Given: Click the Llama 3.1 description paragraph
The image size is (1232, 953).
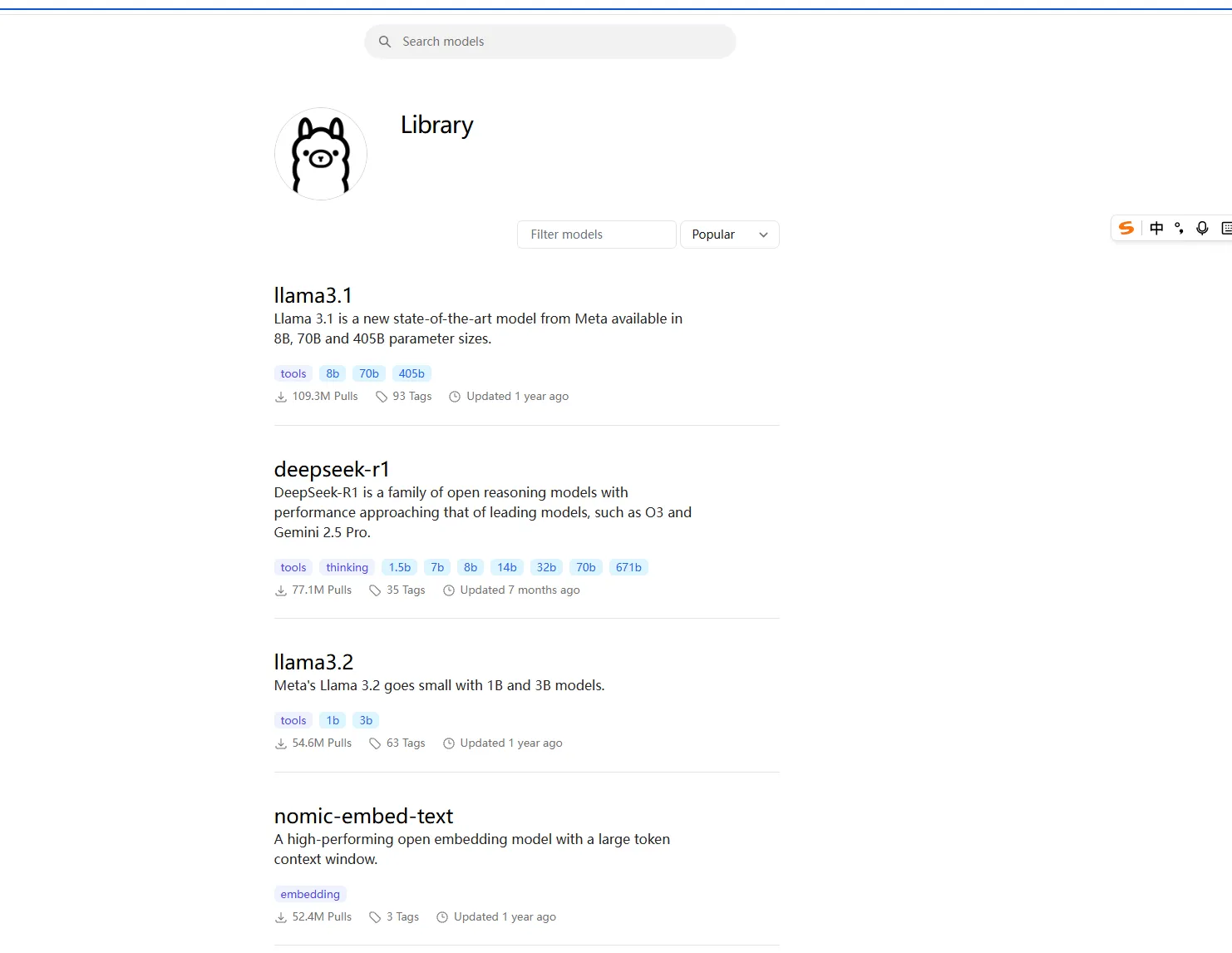Looking at the screenshot, I should (479, 328).
